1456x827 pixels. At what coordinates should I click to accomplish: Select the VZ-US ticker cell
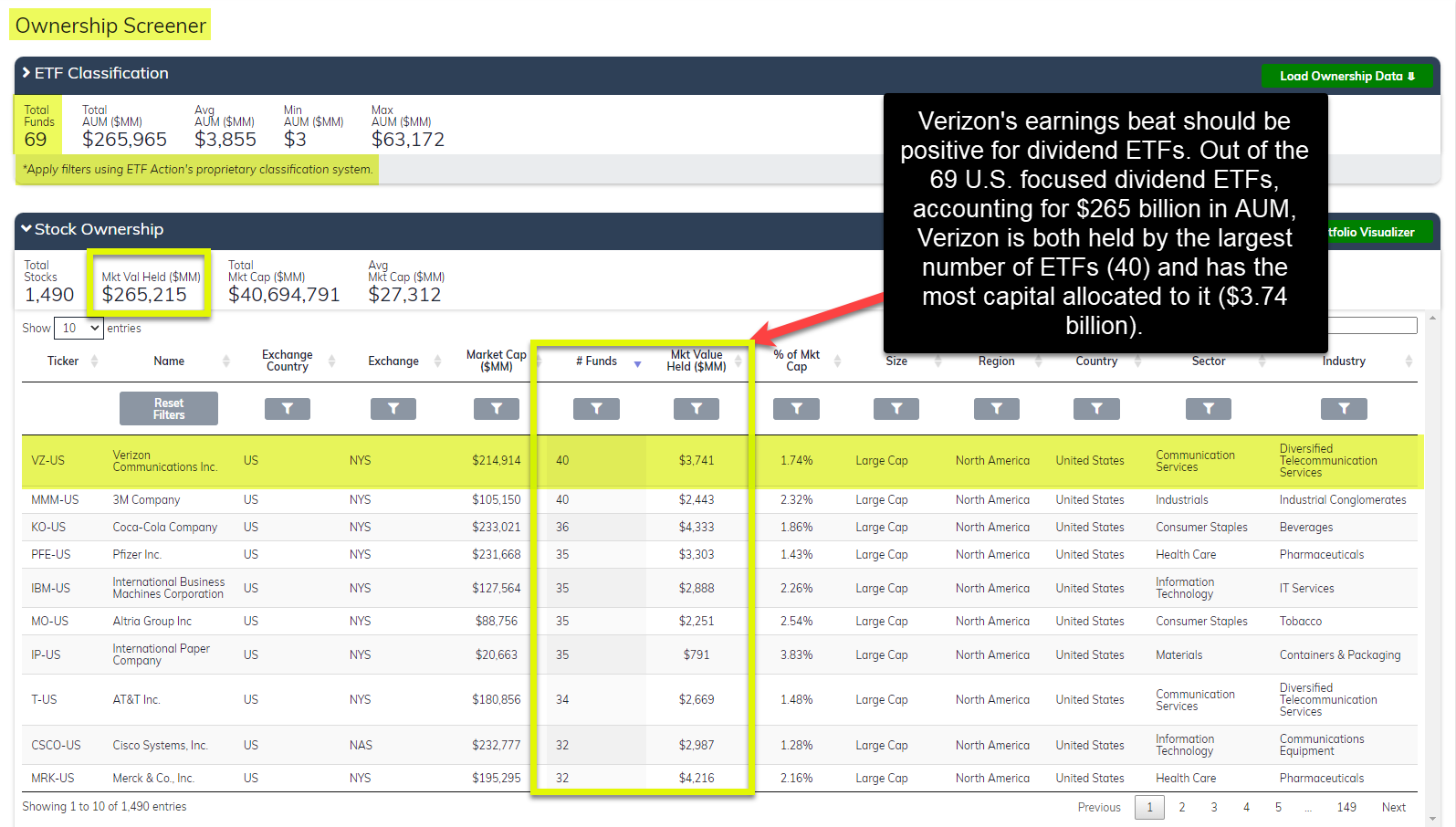[48, 461]
